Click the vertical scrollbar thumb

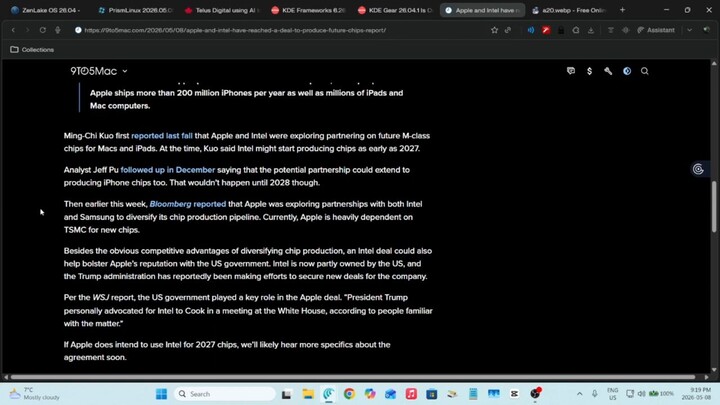pyautogui.click(x=714, y=207)
